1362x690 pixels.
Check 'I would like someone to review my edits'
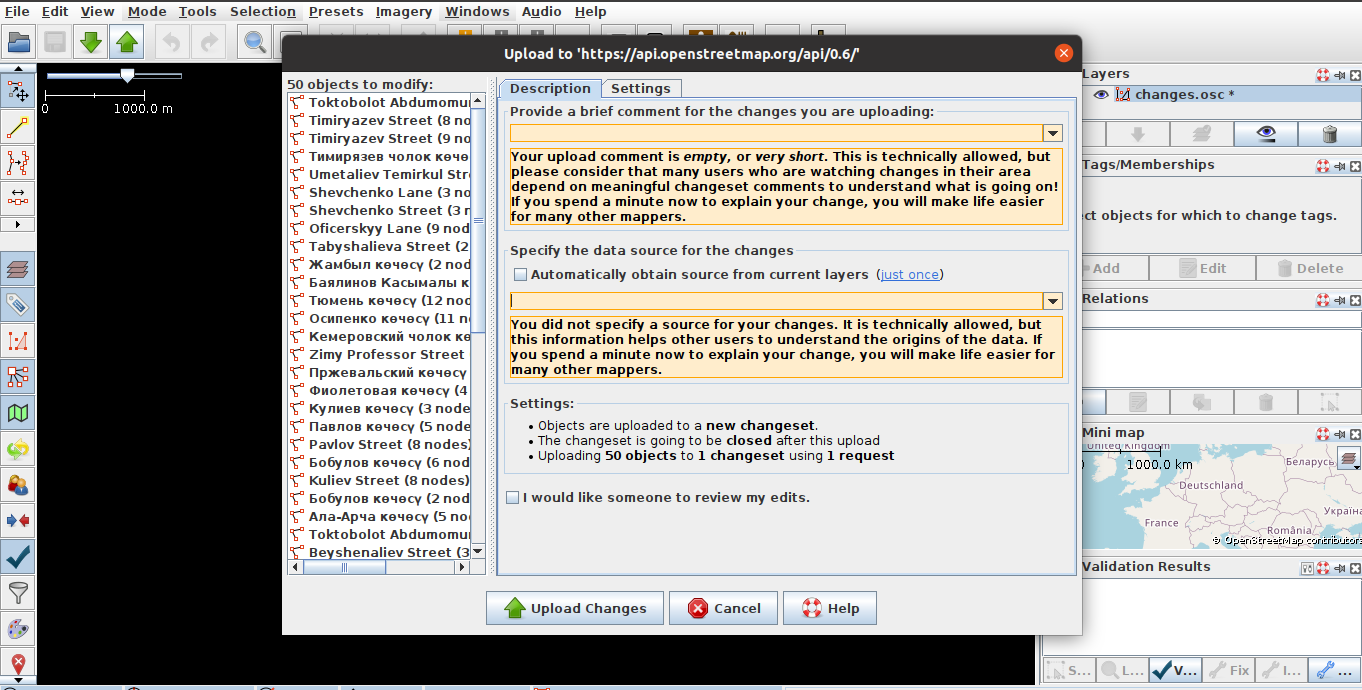(x=513, y=497)
